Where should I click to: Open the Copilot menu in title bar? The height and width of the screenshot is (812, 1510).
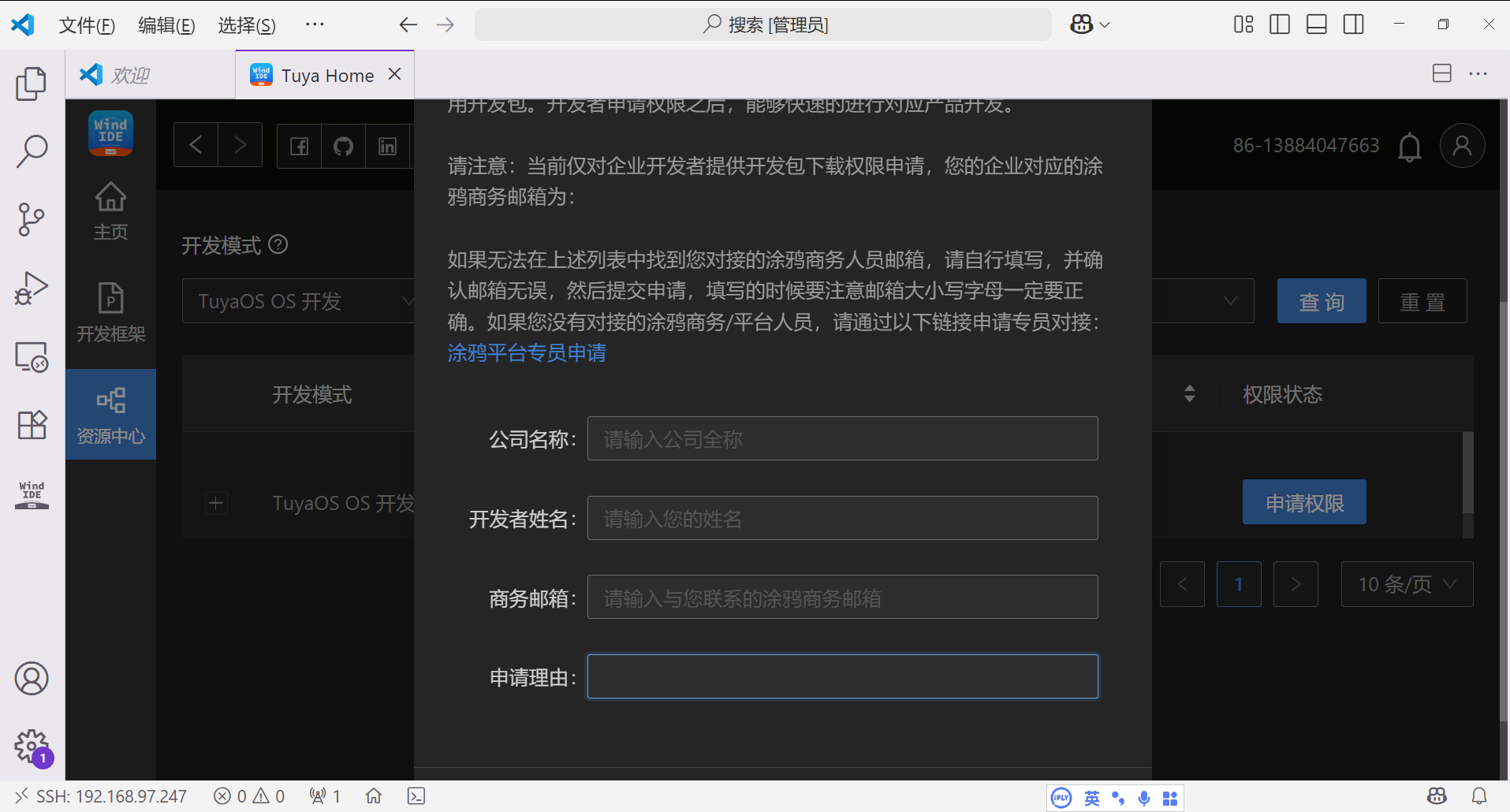[1090, 24]
